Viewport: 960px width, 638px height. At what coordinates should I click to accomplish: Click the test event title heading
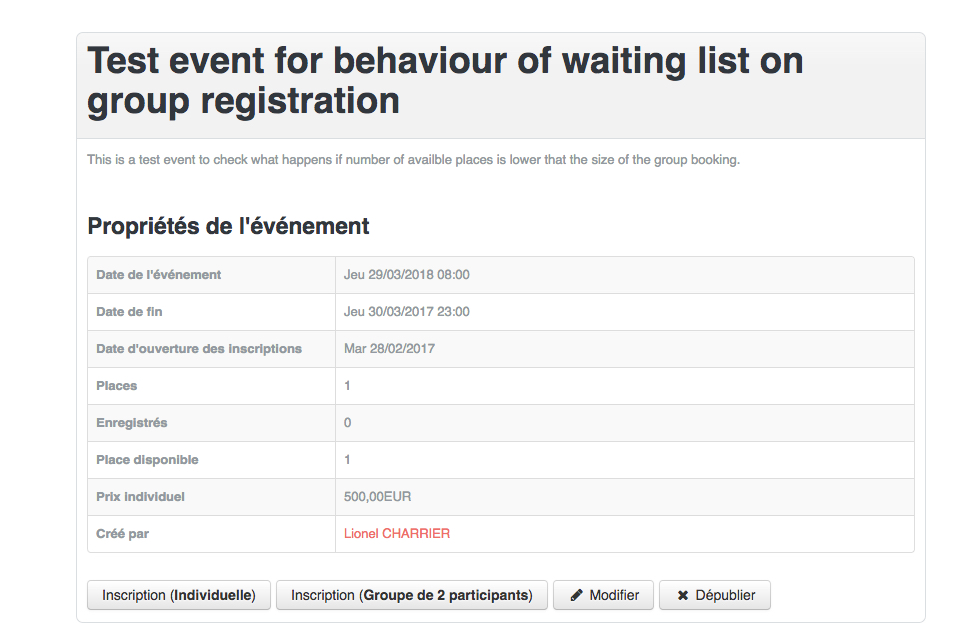(x=445, y=81)
